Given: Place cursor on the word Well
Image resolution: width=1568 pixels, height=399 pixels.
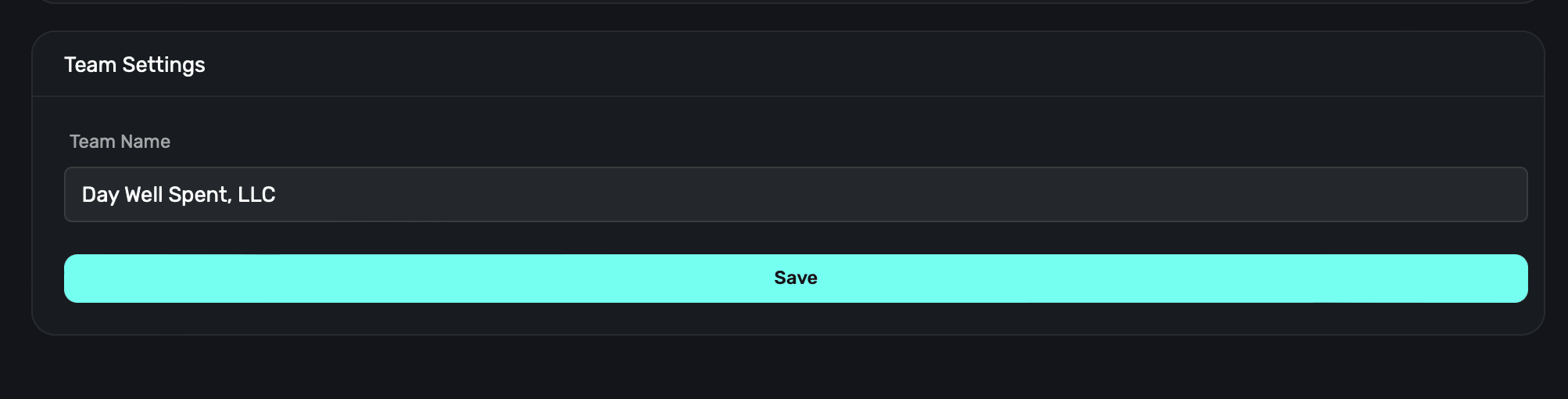Looking at the screenshot, I should coord(144,195).
